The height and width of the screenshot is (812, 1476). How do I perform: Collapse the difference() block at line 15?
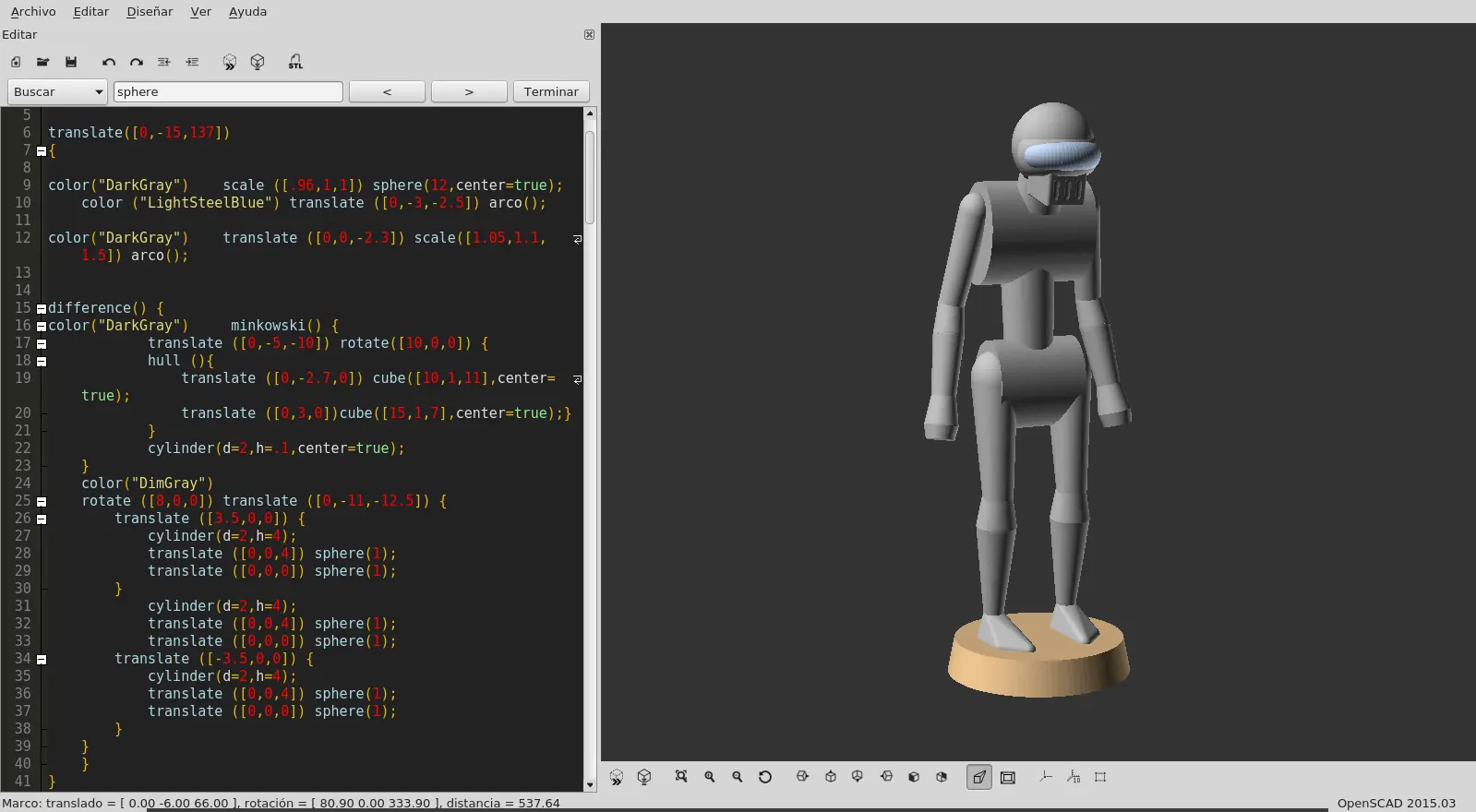point(42,309)
